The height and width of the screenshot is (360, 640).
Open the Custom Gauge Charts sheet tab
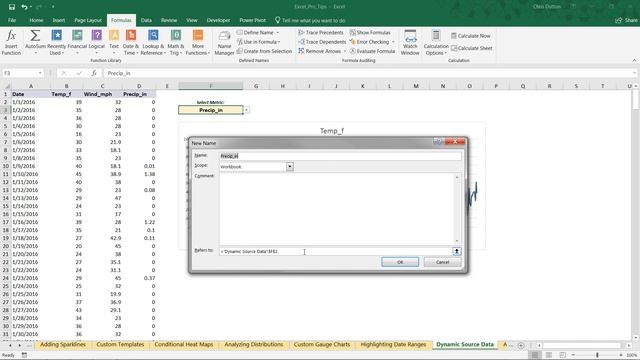pos(322,344)
